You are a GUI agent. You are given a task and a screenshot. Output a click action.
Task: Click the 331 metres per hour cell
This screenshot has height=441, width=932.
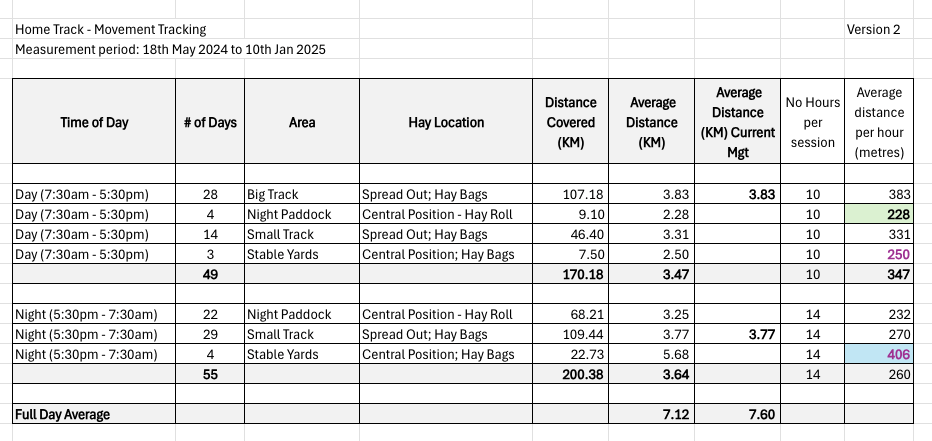point(879,234)
